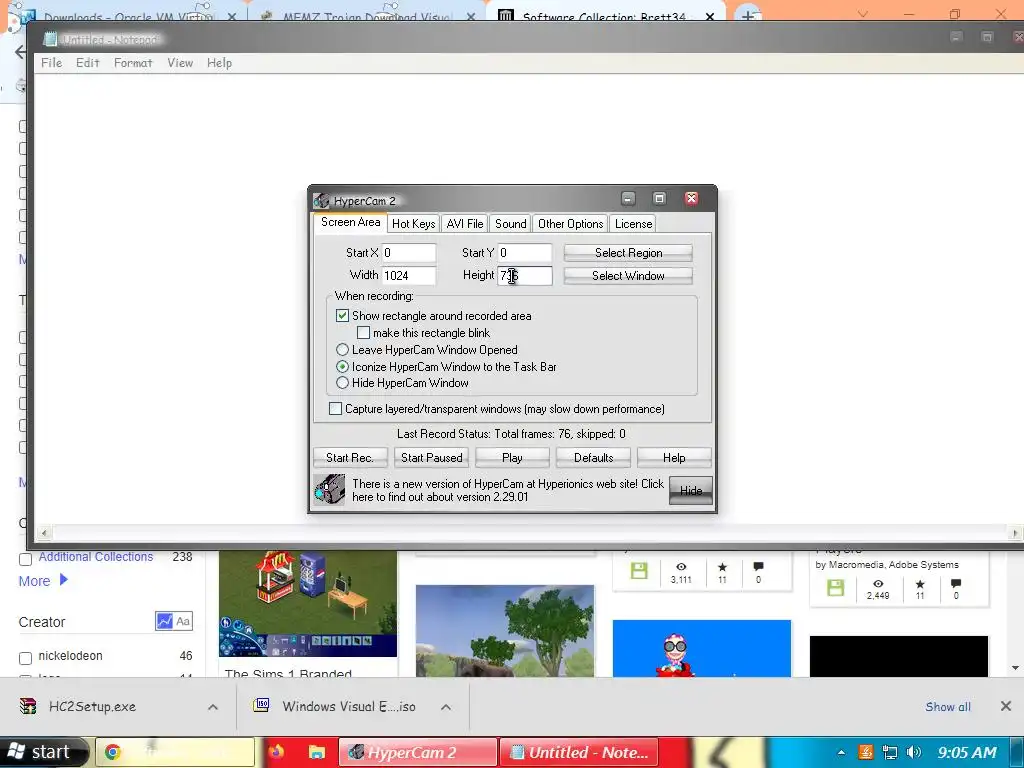Open the browser tab search dropdown chevron
The image size is (1024, 768).
click(863, 14)
